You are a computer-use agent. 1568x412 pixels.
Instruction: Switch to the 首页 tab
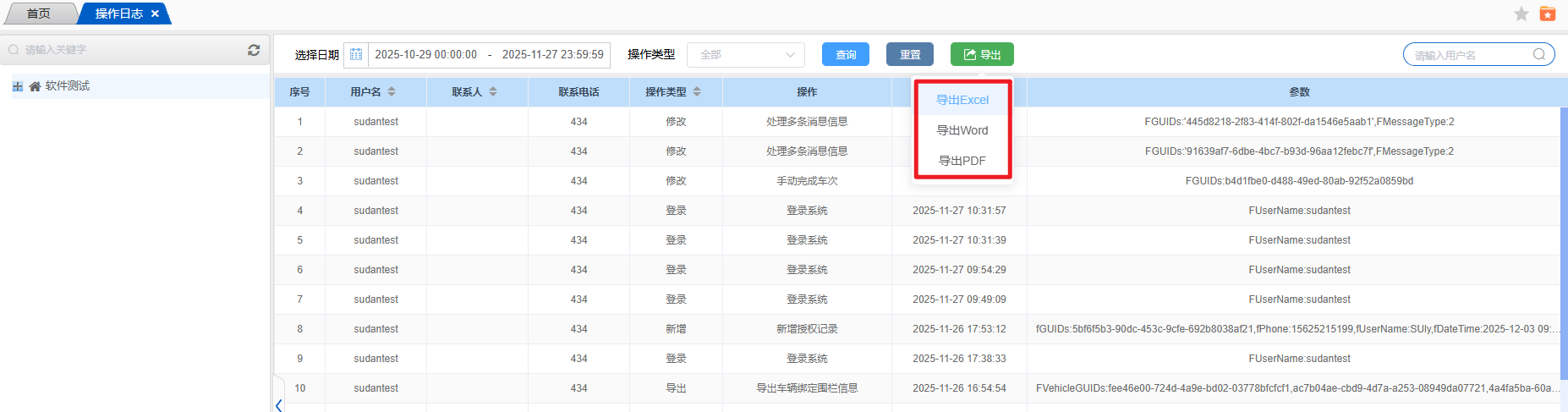click(38, 14)
